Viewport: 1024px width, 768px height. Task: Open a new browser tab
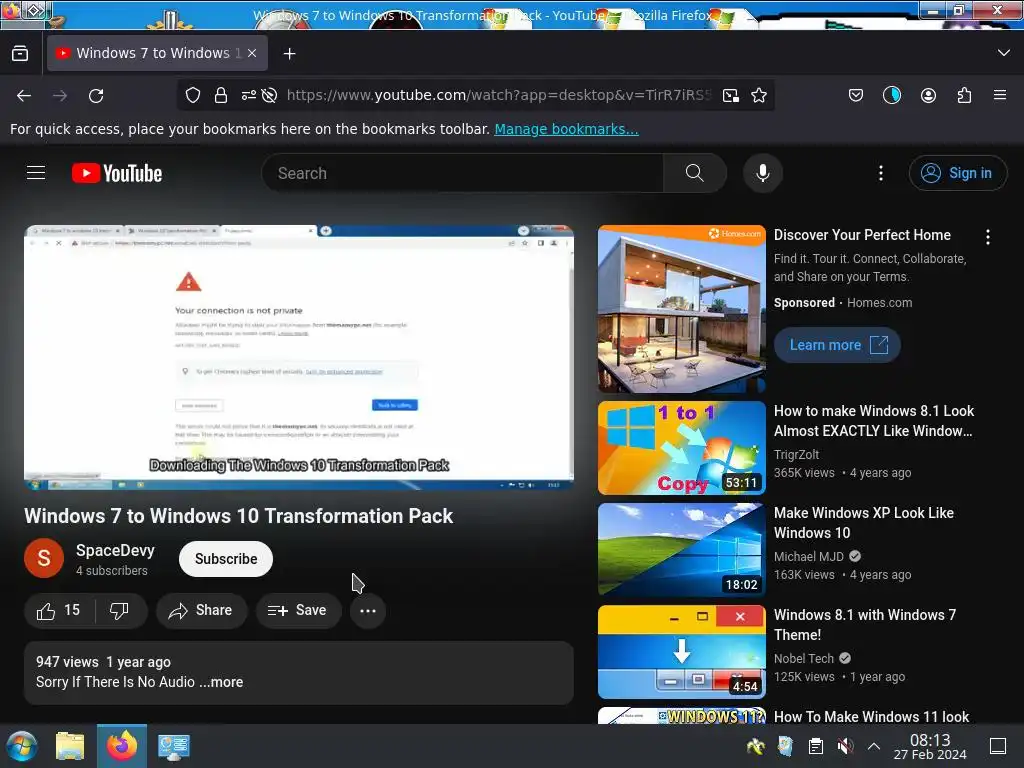[x=289, y=54]
